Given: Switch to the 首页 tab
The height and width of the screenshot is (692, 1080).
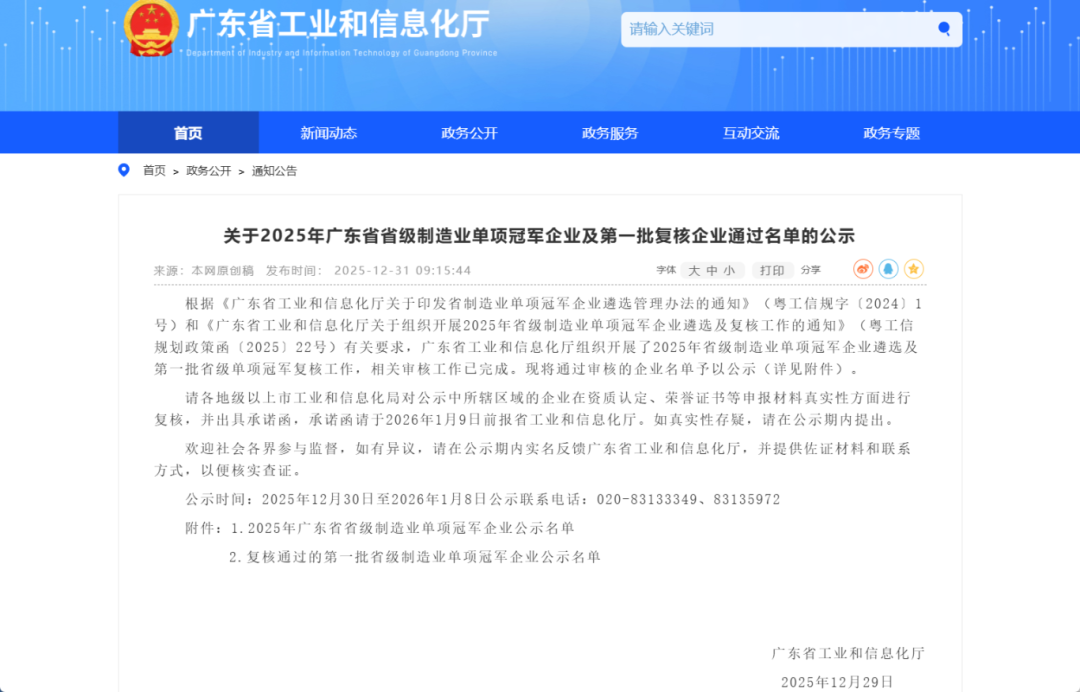Looking at the screenshot, I should (188, 132).
